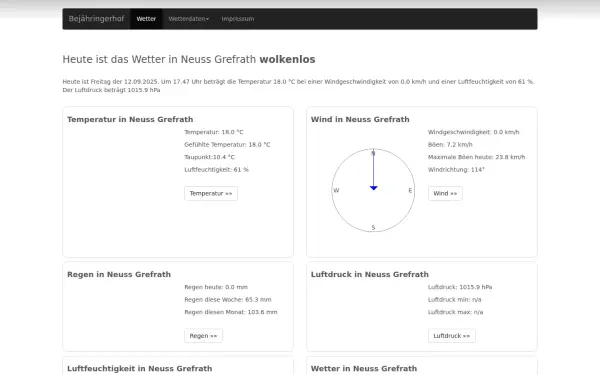
Task: Click the 'Luftdruck max: n/a' line
Action: (456, 312)
